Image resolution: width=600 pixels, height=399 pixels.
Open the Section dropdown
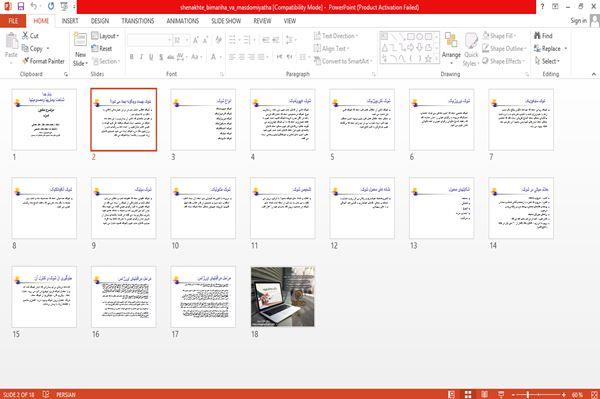point(106,61)
